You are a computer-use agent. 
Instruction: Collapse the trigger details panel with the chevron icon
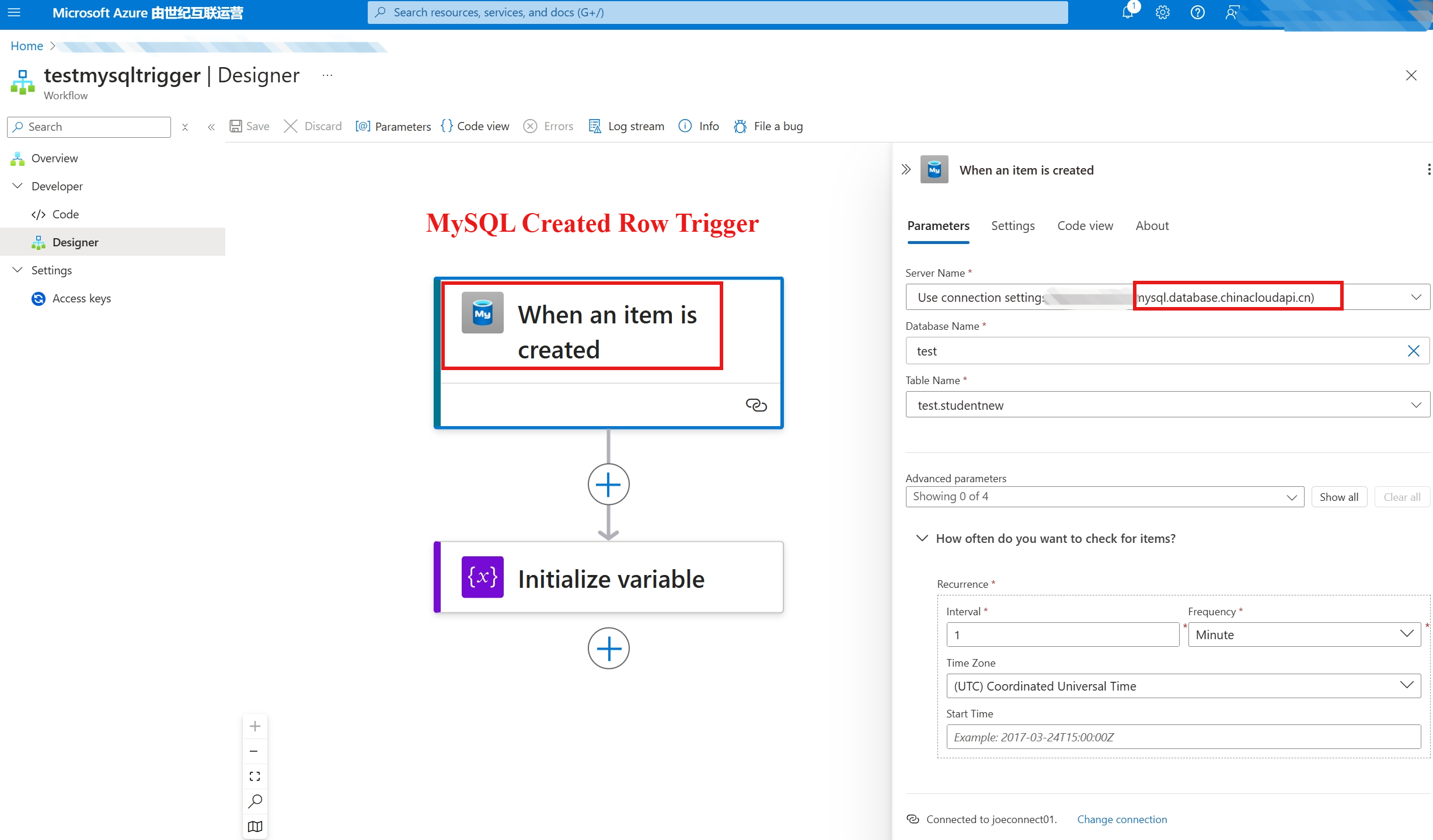click(x=906, y=170)
